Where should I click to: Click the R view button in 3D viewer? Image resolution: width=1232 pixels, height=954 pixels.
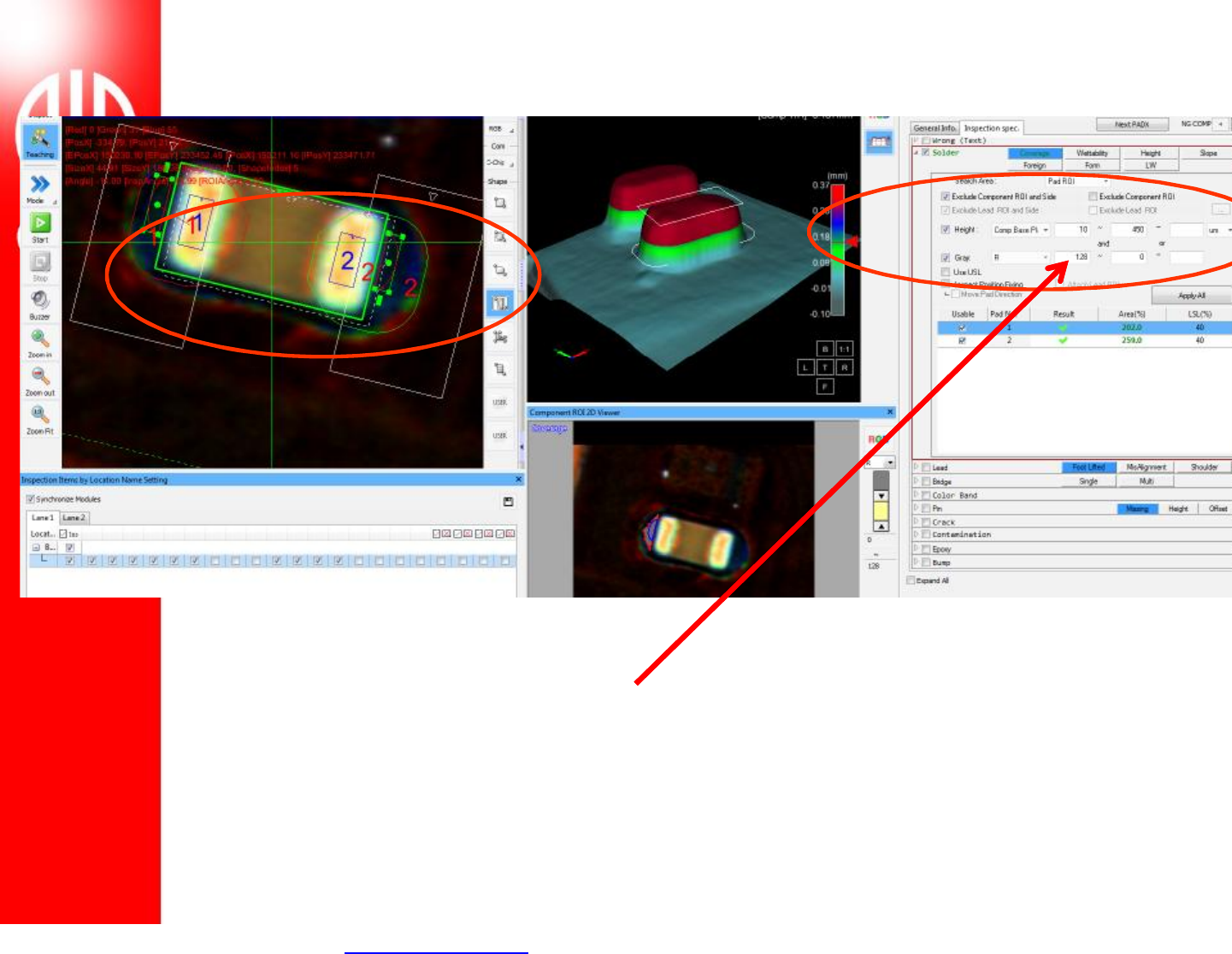tap(844, 368)
